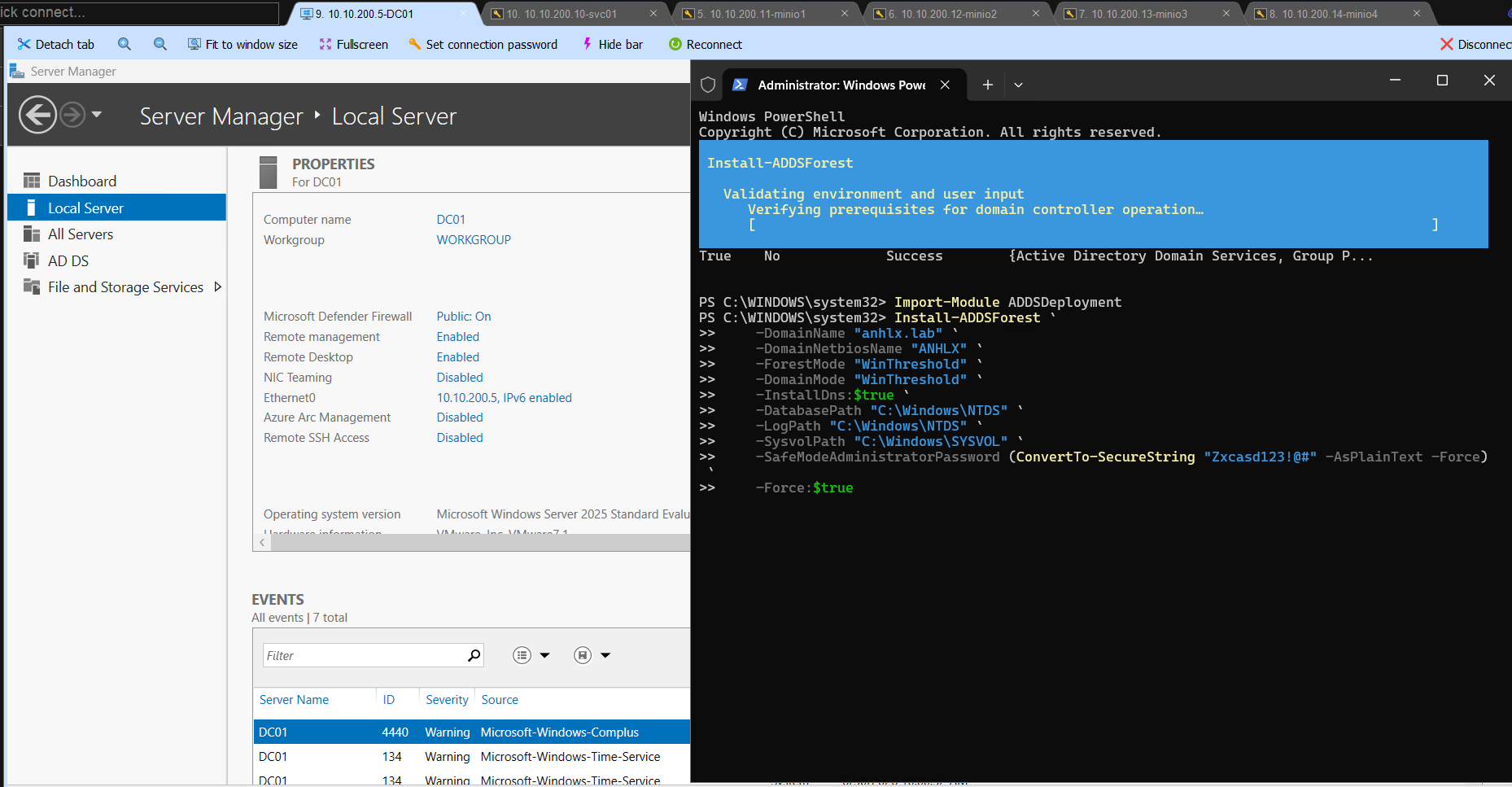The width and height of the screenshot is (1512, 787).
Task: Expand File and Storage Services arrow
Action: click(x=217, y=287)
